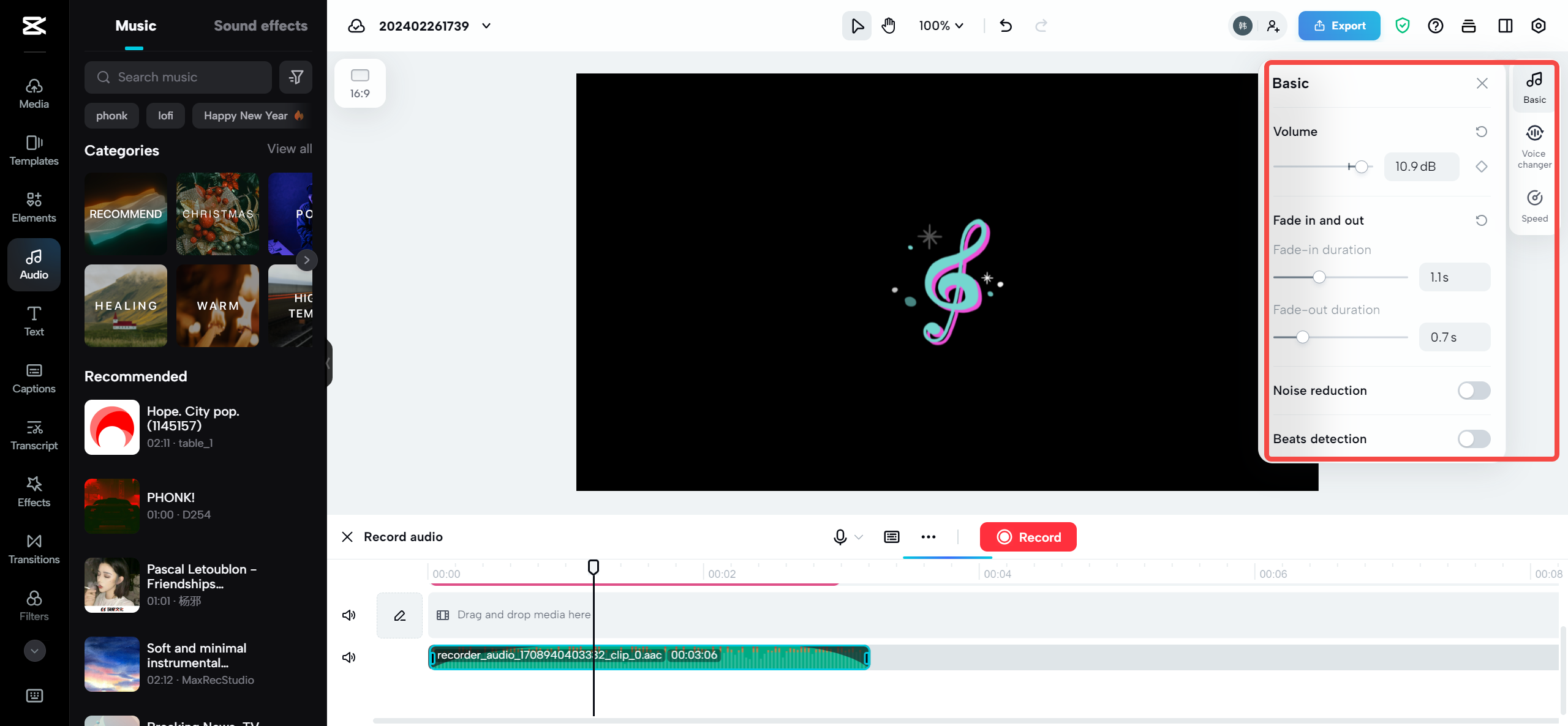
Task: Click the undo arrow in the toolbar
Action: pos(1005,26)
